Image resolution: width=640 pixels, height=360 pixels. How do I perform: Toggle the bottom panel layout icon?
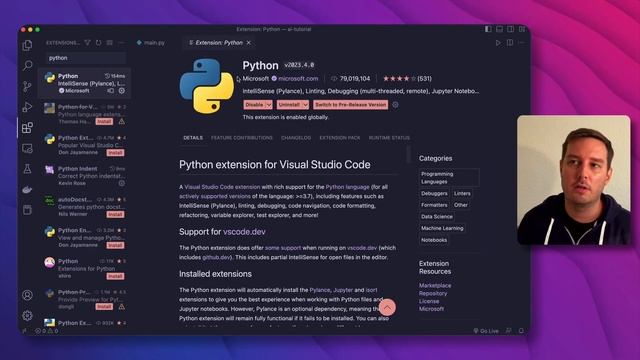(x=499, y=29)
